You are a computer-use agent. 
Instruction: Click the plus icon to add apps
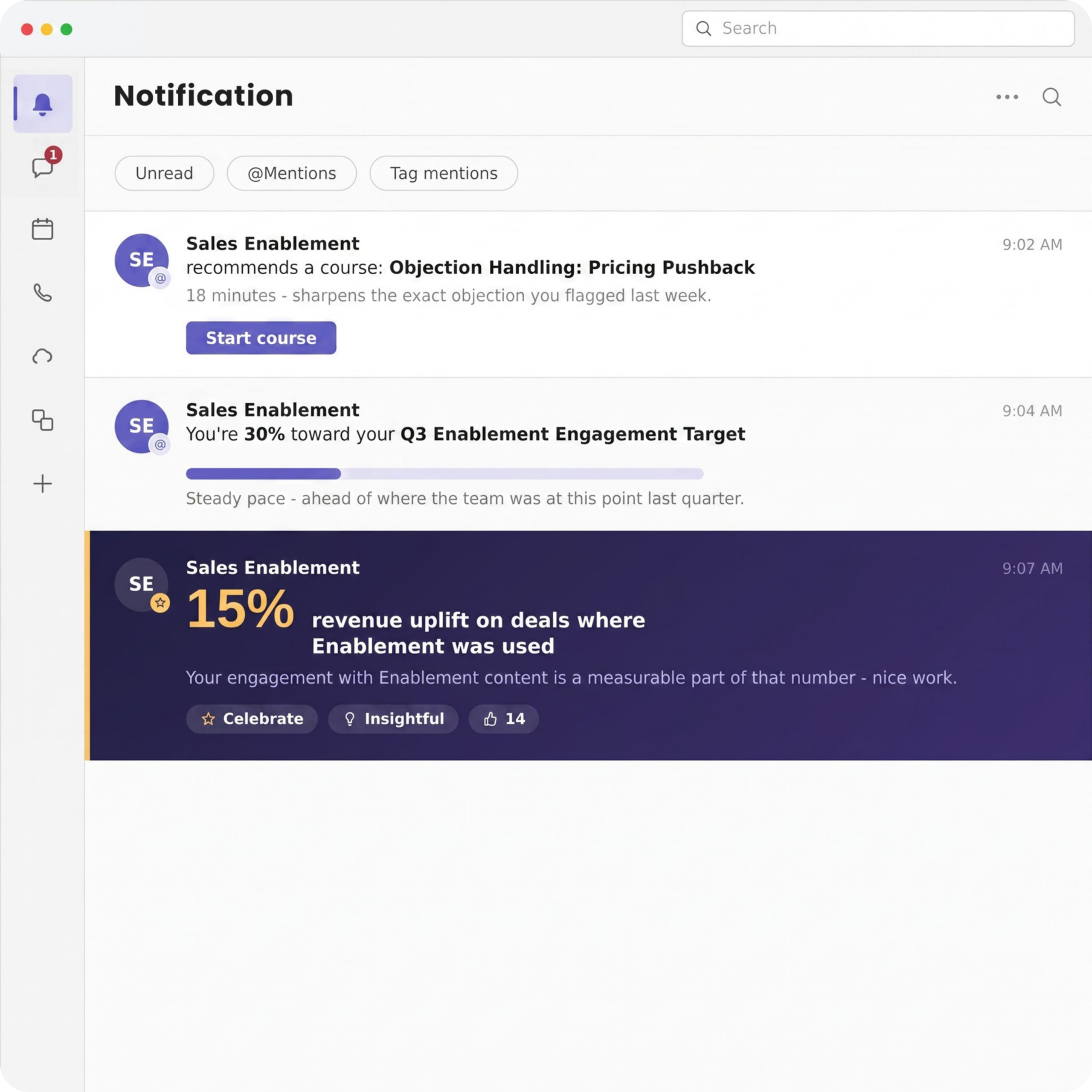point(42,484)
